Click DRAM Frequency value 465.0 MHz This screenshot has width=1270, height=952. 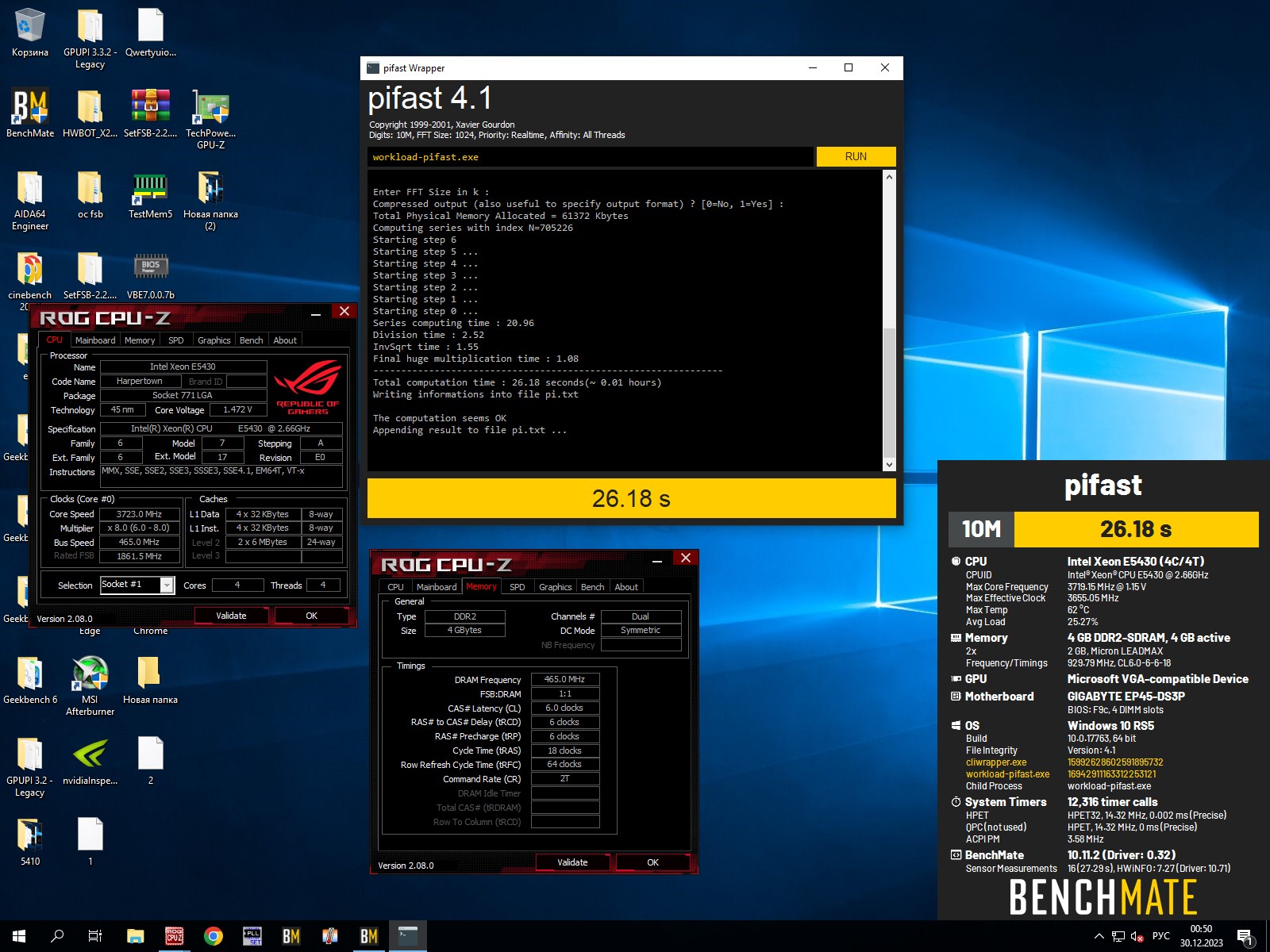[564, 680]
